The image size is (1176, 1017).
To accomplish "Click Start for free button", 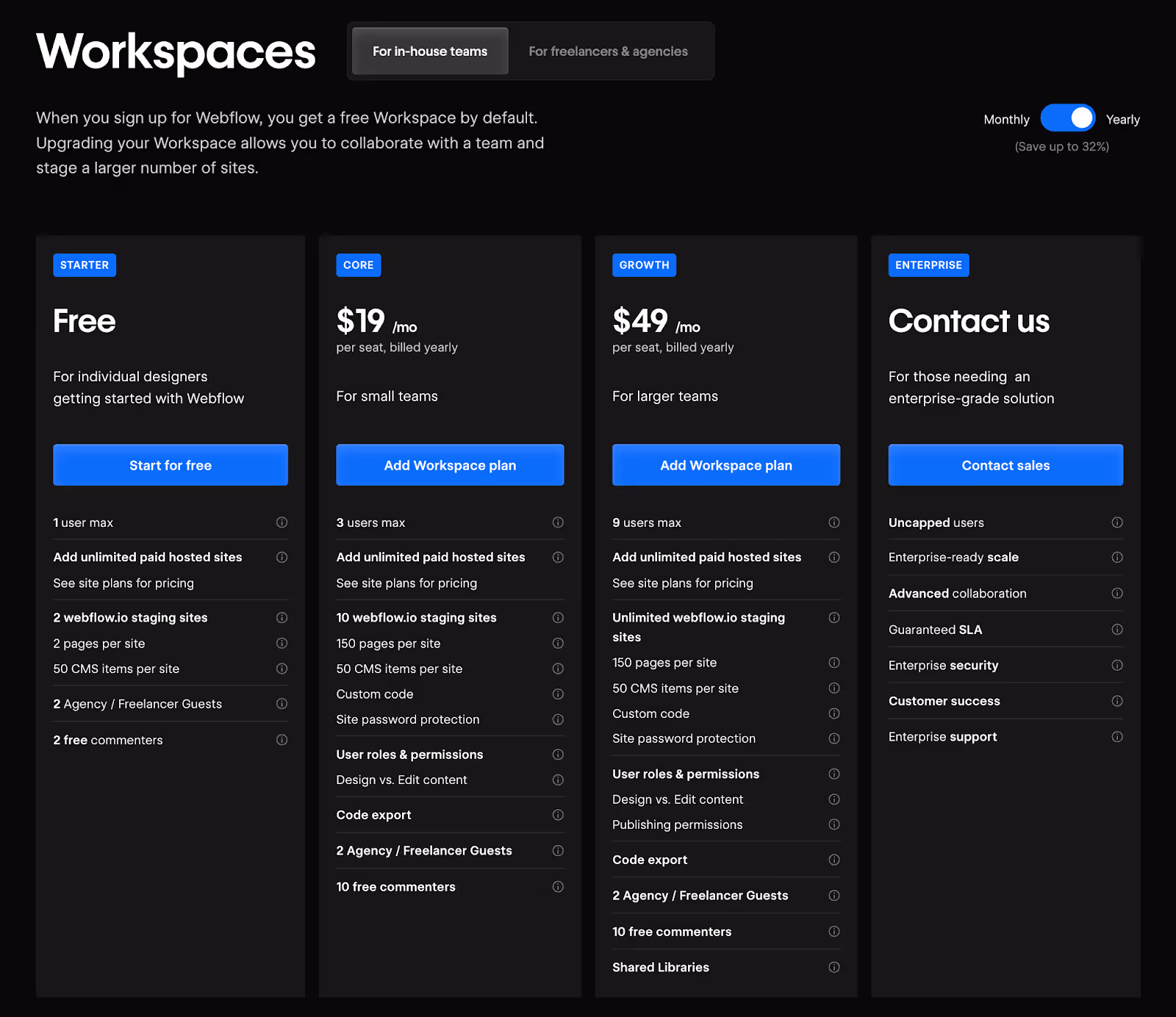I will pyautogui.click(x=171, y=465).
